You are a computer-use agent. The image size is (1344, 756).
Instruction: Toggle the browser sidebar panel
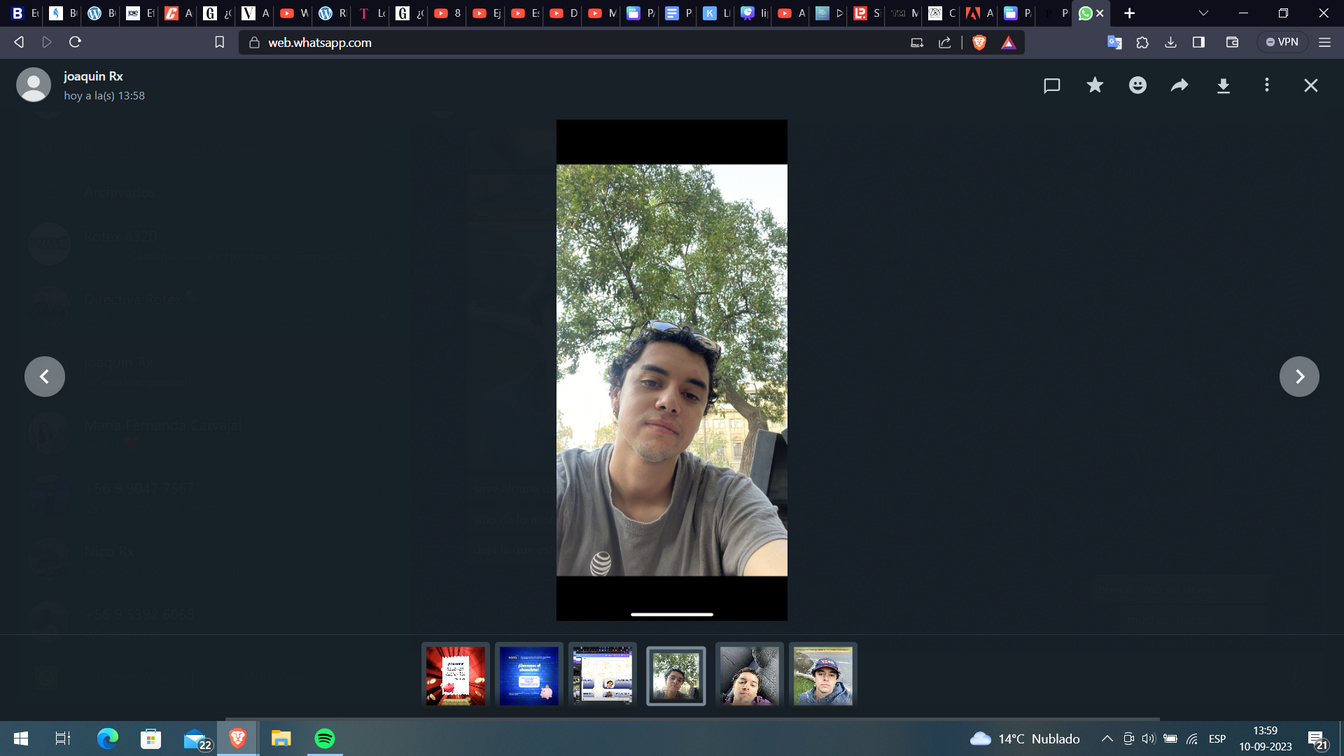[x=1199, y=42]
